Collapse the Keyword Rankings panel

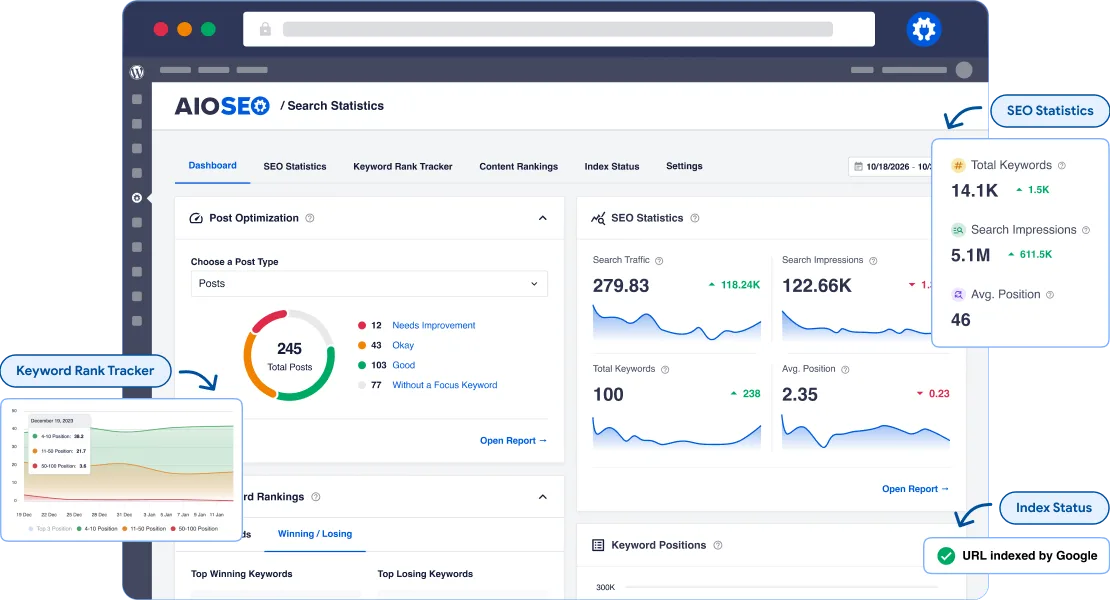[x=543, y=496]
